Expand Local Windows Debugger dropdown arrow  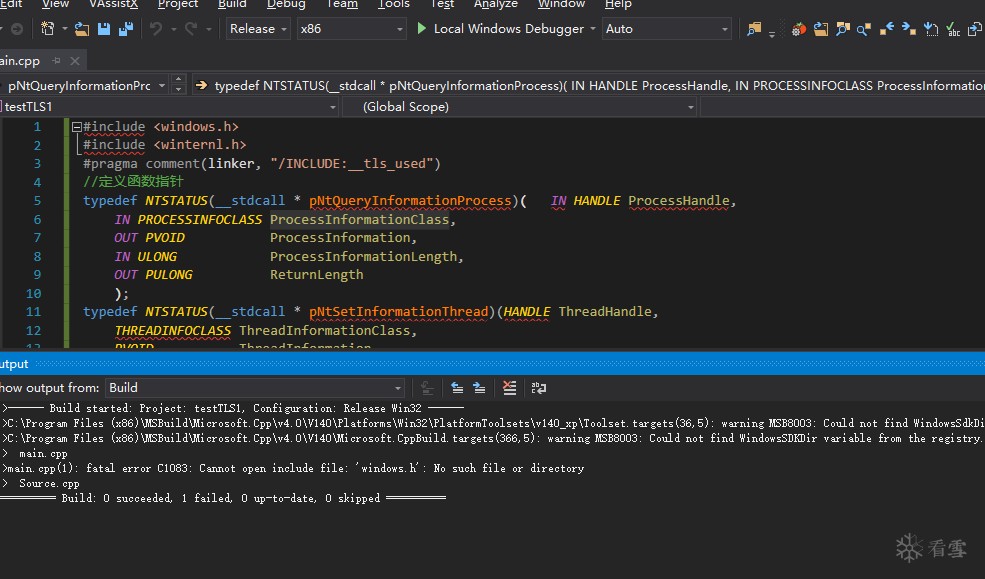[x=592, y=29]
